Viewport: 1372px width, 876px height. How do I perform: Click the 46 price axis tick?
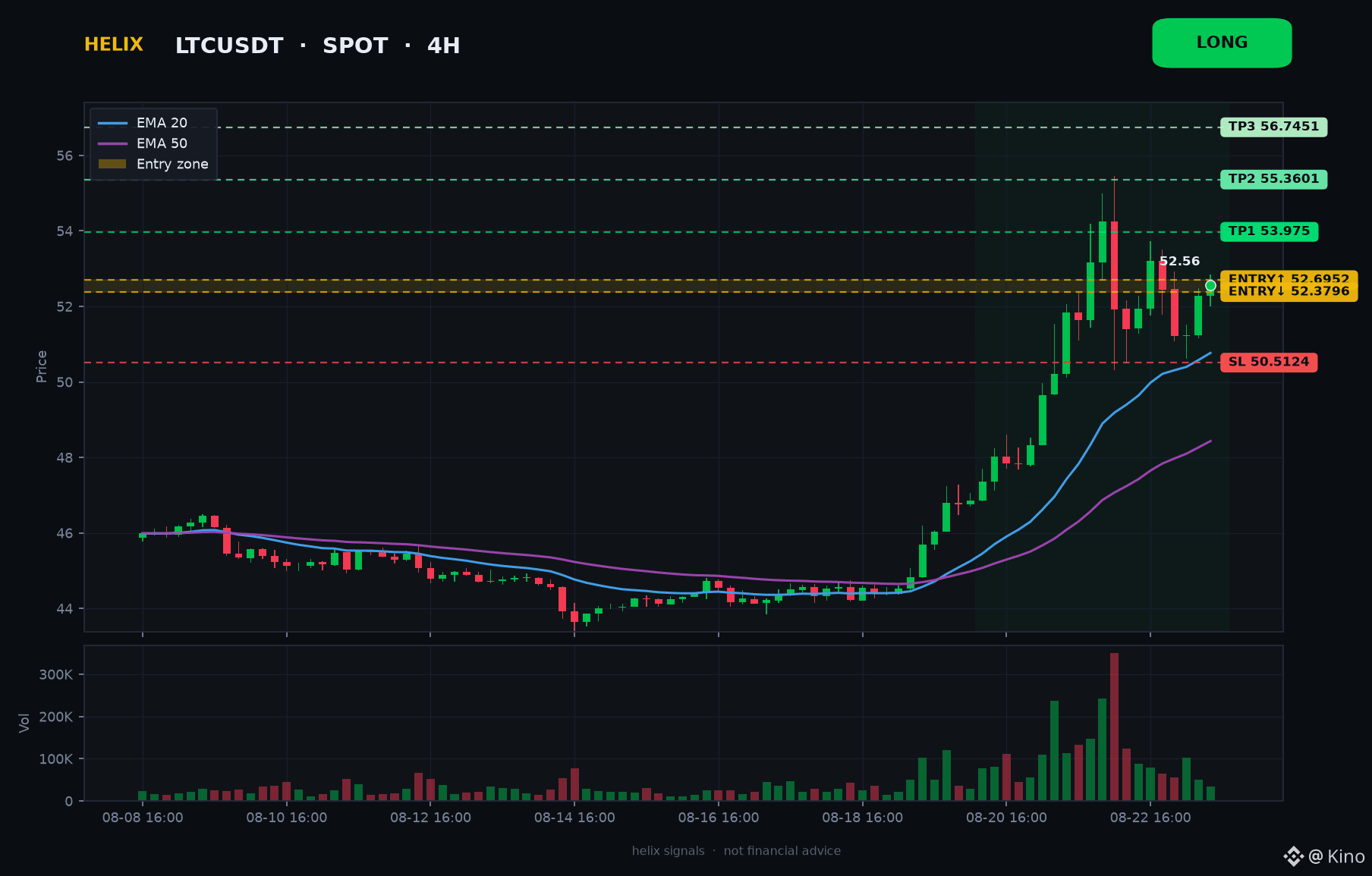(x=65, y=533)
